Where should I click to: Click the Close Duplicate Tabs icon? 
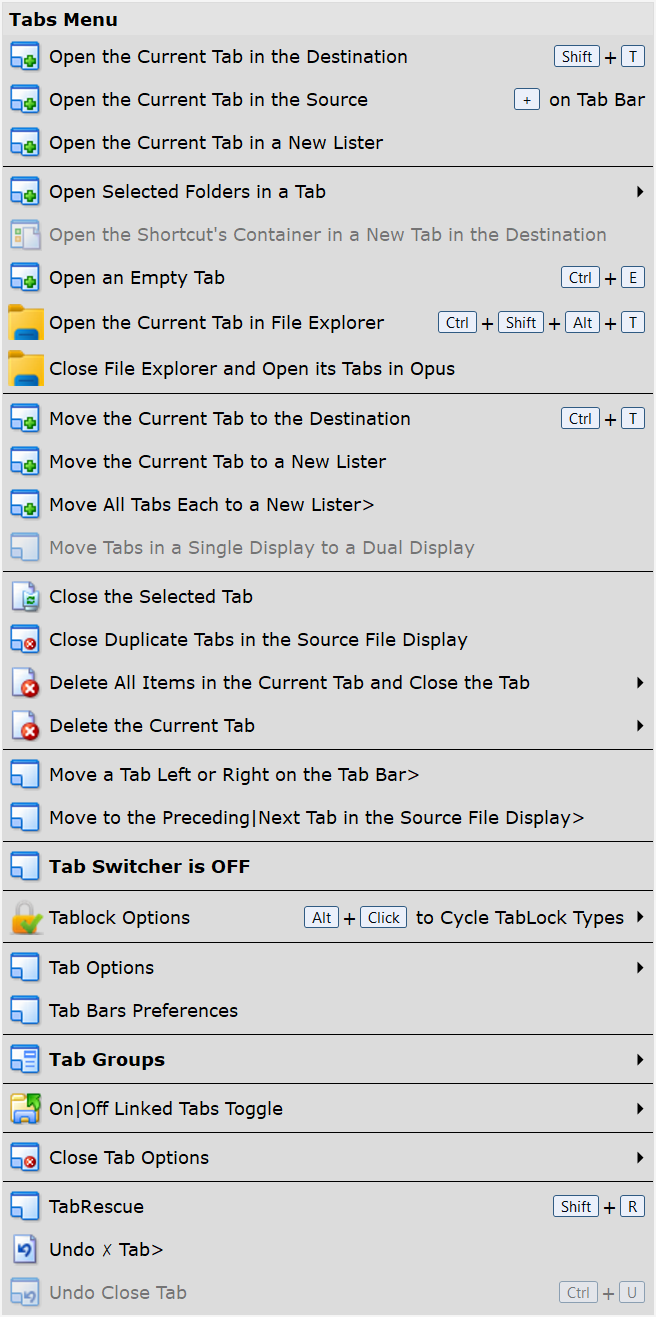click(24, 640)
